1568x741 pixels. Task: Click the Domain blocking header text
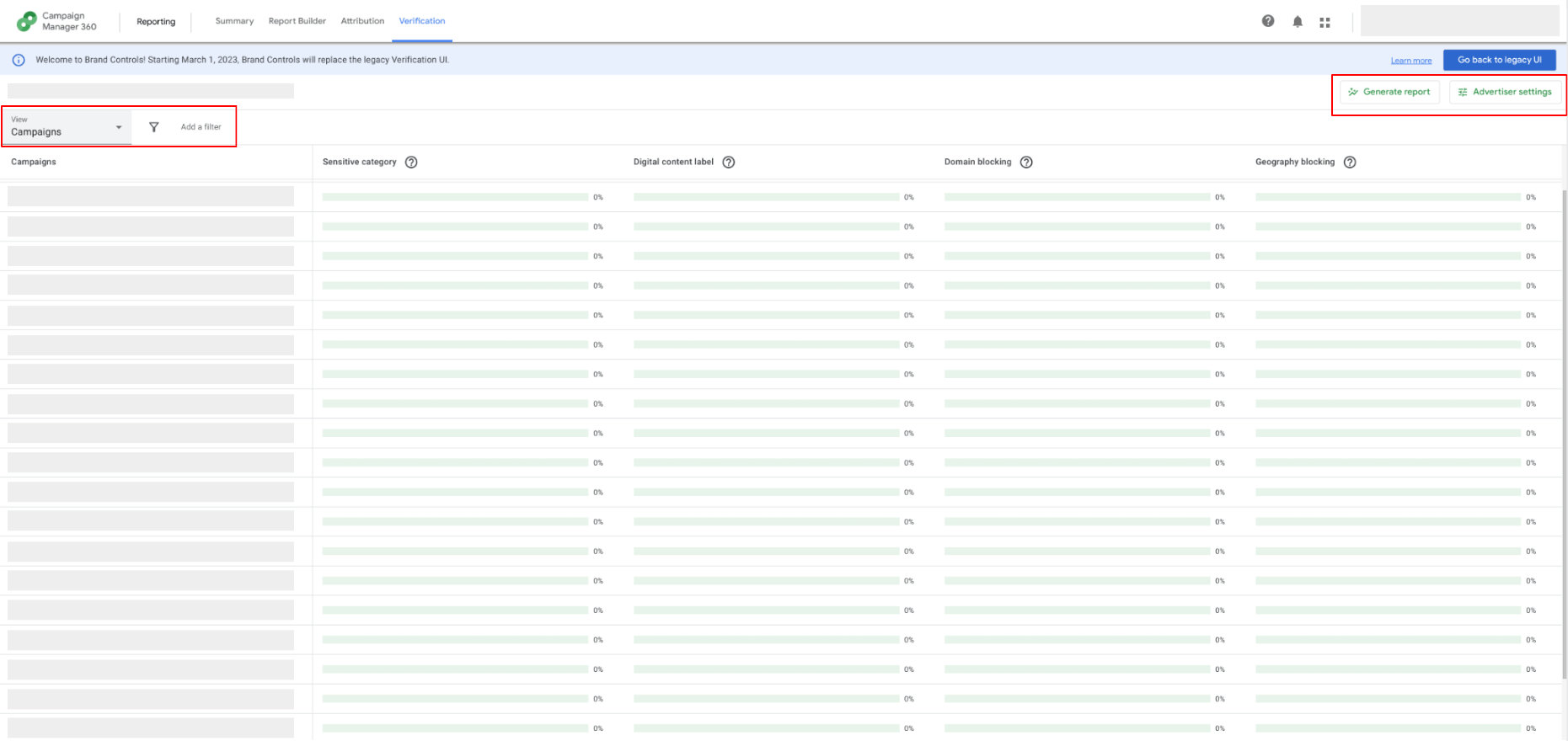pos(977,162)
